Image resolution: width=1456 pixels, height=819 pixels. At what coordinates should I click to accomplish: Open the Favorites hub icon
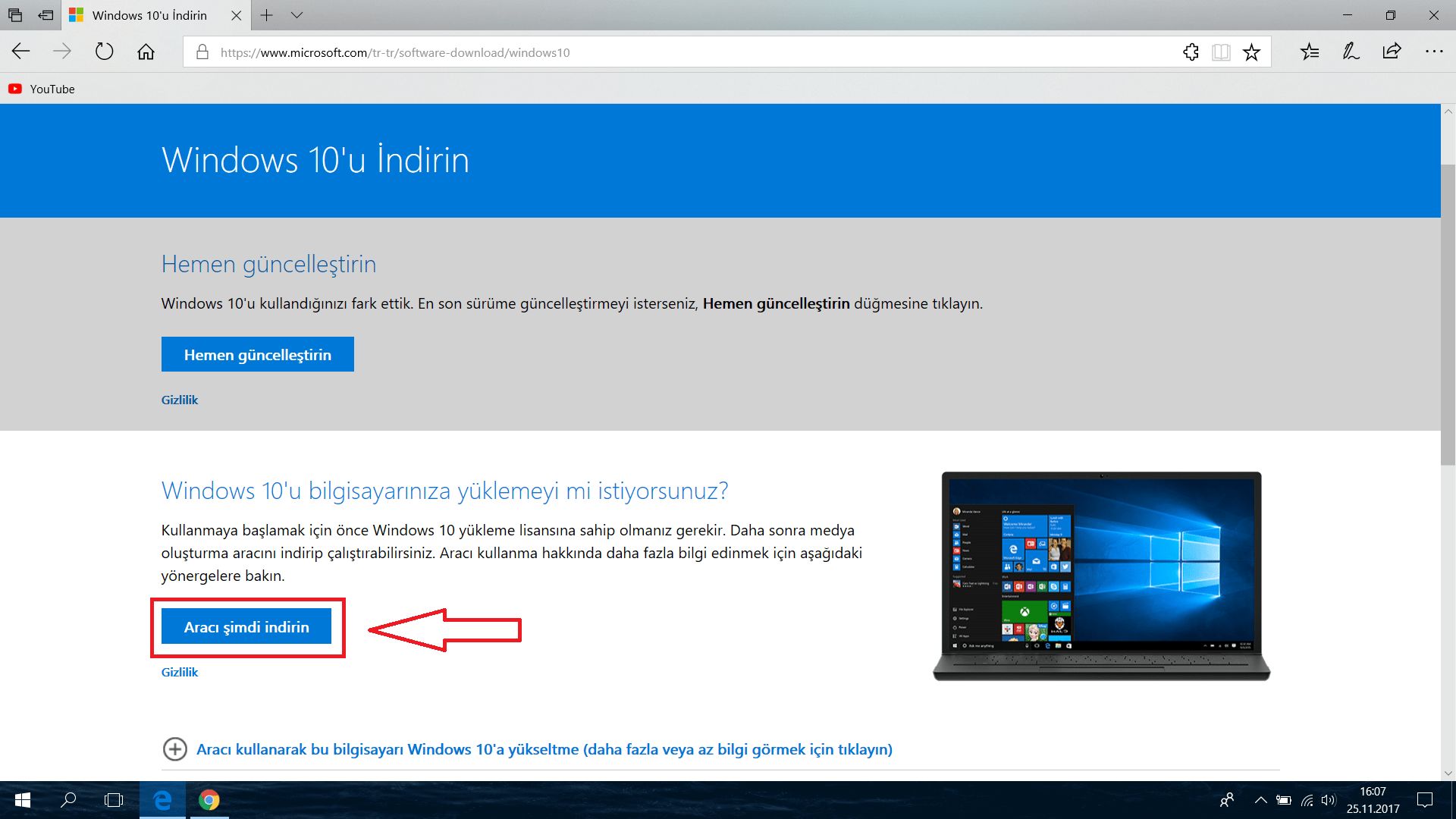pyautogui.click(x=1310, y=52)
